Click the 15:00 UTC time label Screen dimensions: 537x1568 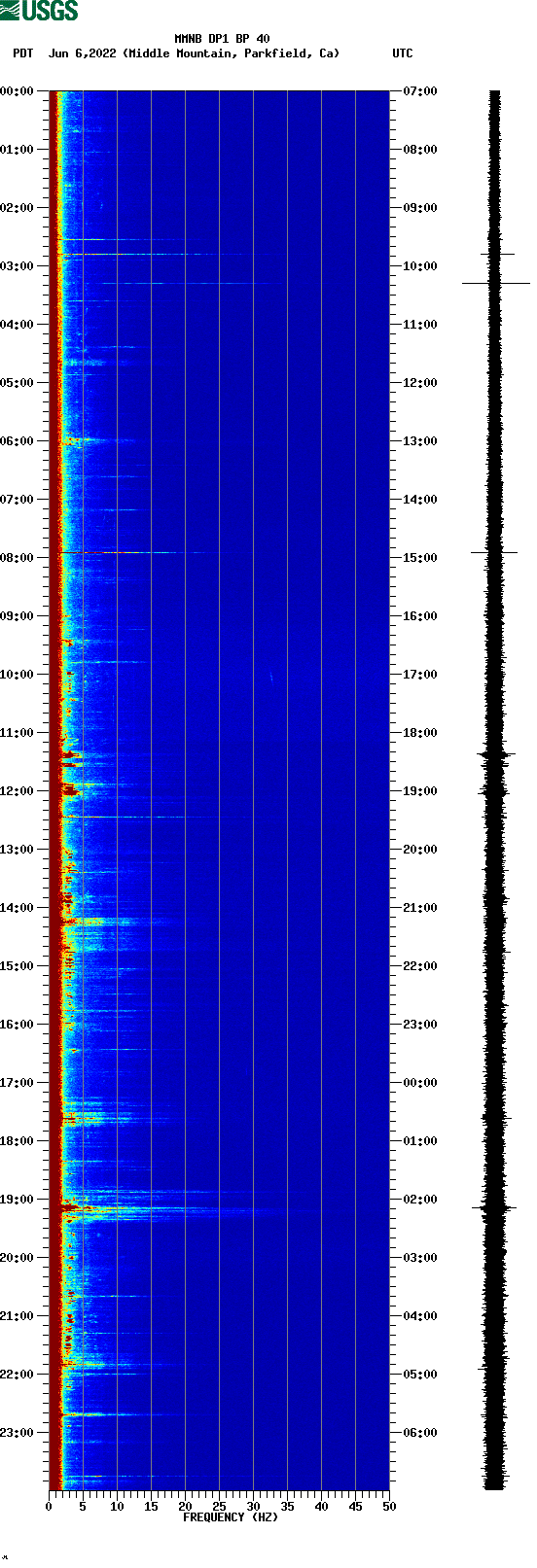pos(420,558)
